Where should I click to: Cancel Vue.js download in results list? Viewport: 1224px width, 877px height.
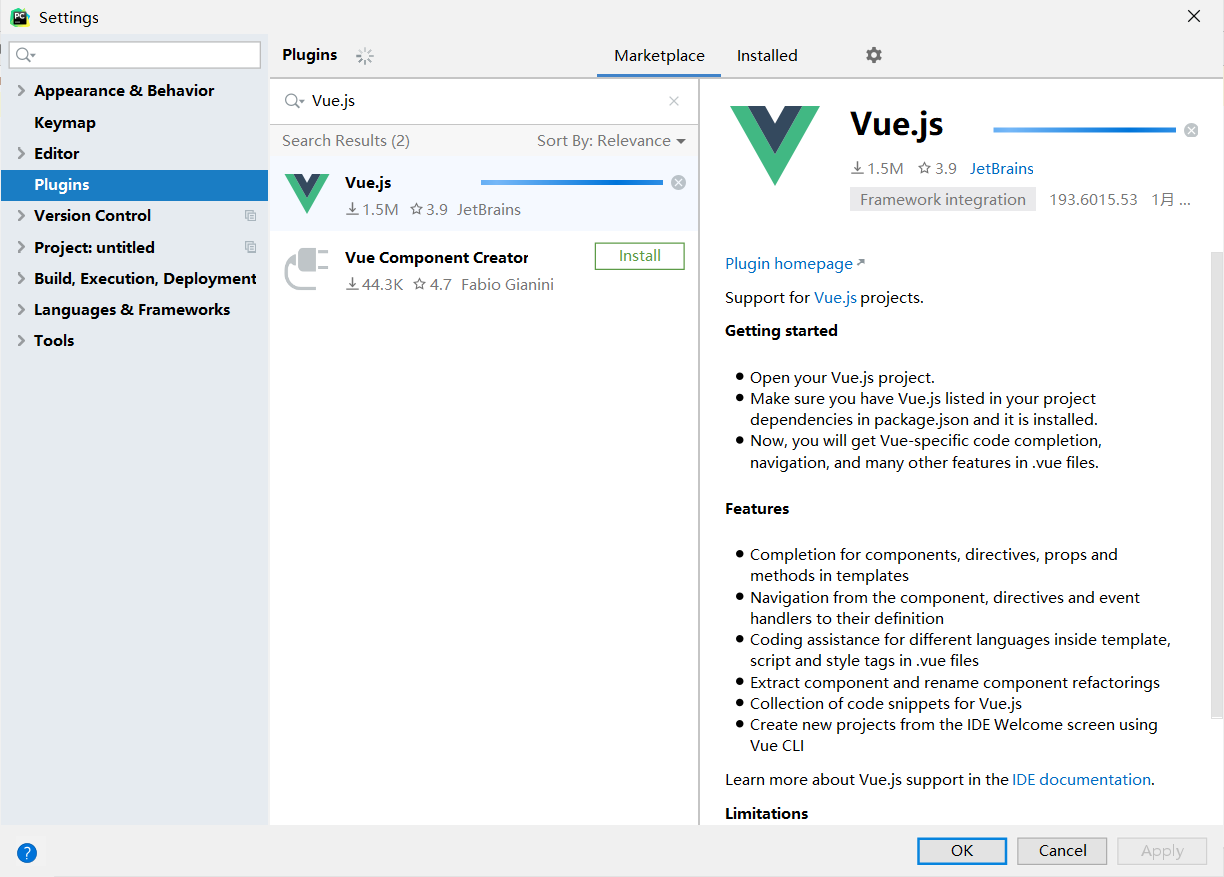[x=678, y=182]
